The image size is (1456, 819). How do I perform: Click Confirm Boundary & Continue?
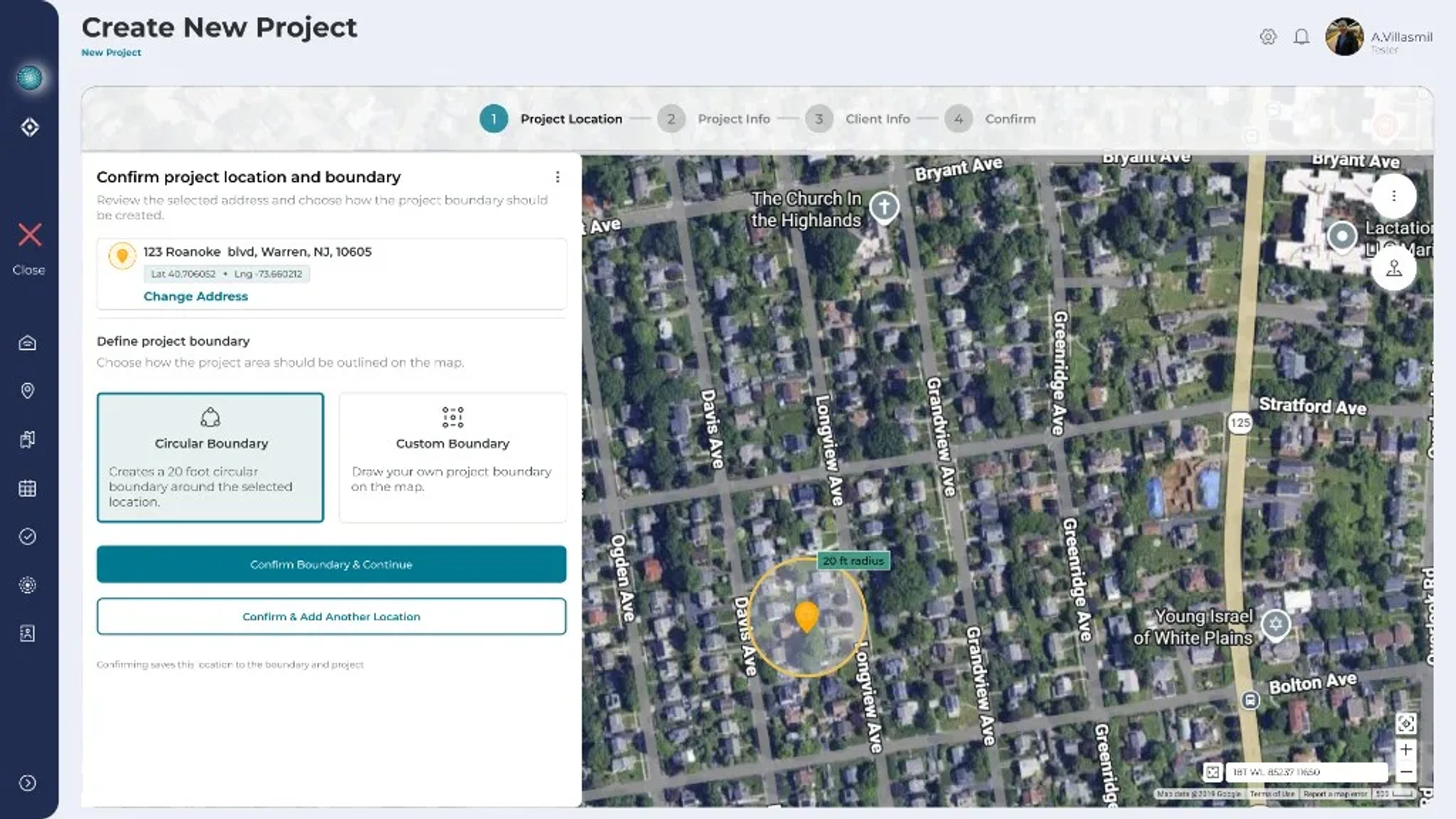coord(331,564)
